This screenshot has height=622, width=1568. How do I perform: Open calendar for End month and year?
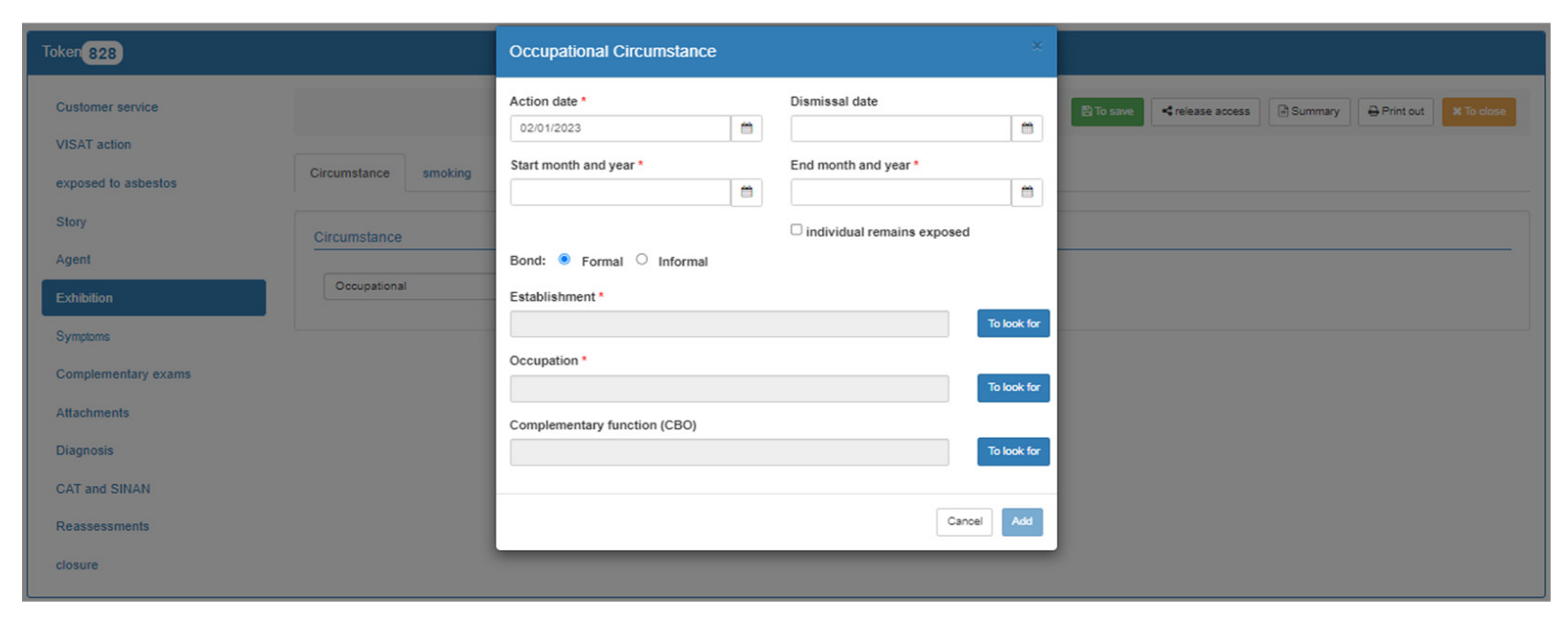pyautogui.click(x=1026, y=193)
